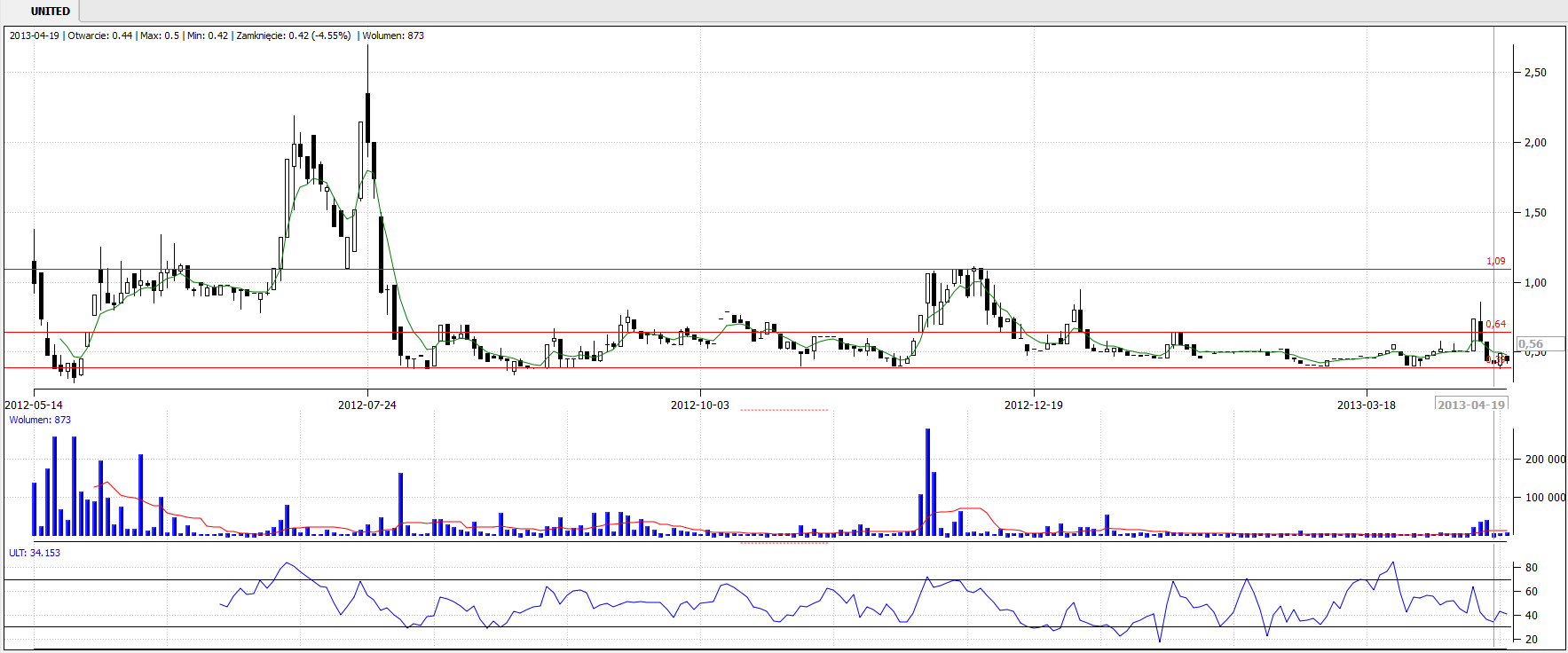This screenshot has height=653, width=1568.
Task: Click the 40 level on ULT axis
Action: [1532, 616]
